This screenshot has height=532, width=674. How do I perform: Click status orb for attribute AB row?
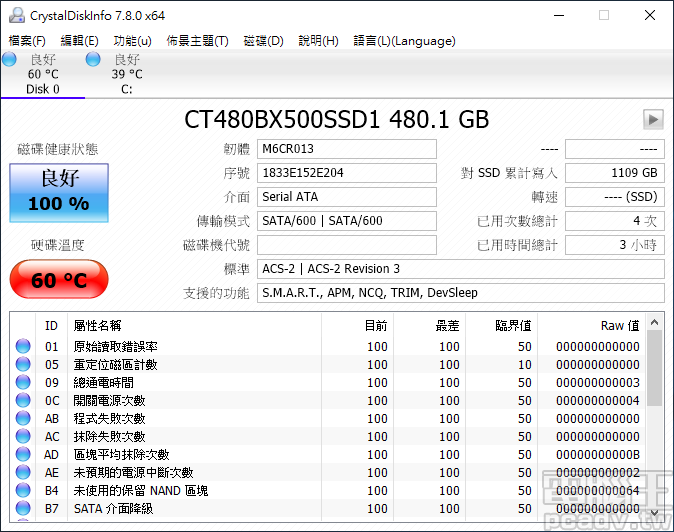coord(23,419)
